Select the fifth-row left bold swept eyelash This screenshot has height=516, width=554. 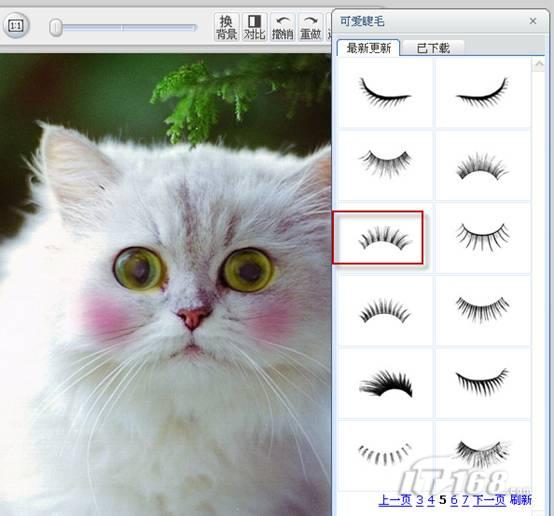click(x=385, y=384)
